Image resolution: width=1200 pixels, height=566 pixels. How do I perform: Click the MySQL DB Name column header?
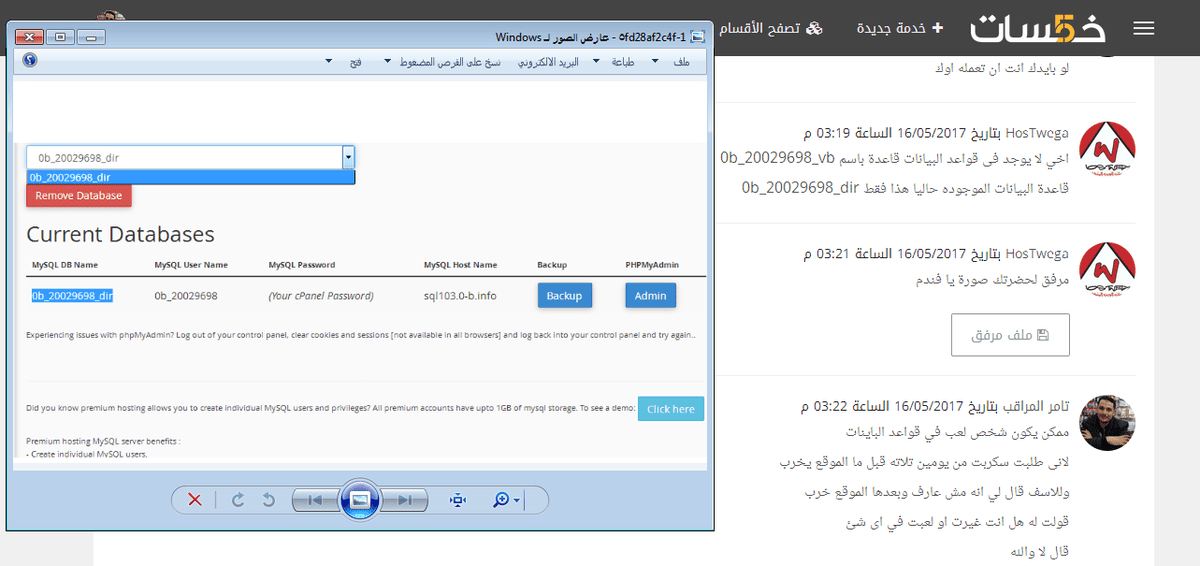click(x=65, y=265)
